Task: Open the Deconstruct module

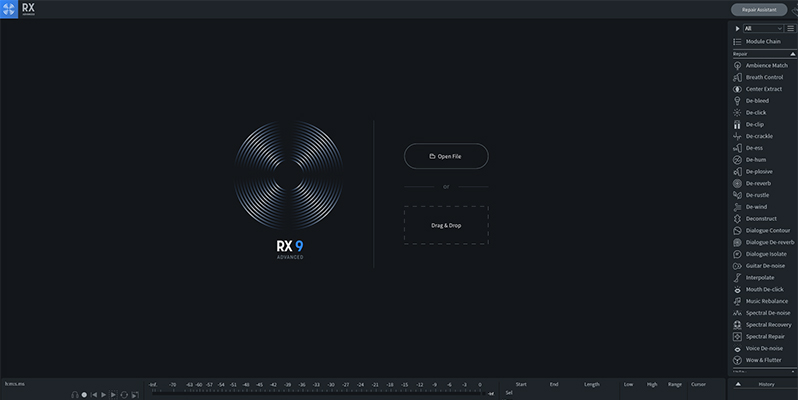Action: (x=755, y=219)
